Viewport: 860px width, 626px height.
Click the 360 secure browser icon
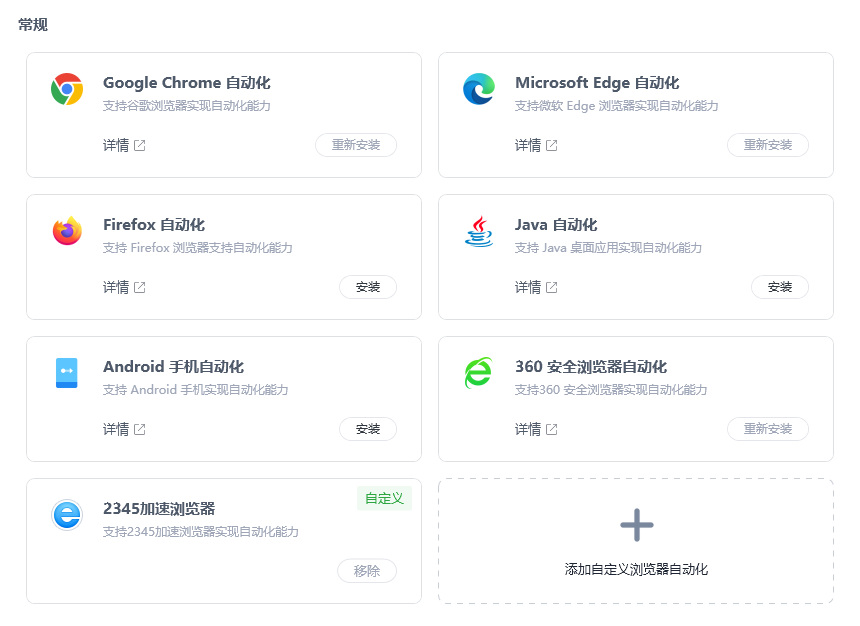[x=479, y=373]
